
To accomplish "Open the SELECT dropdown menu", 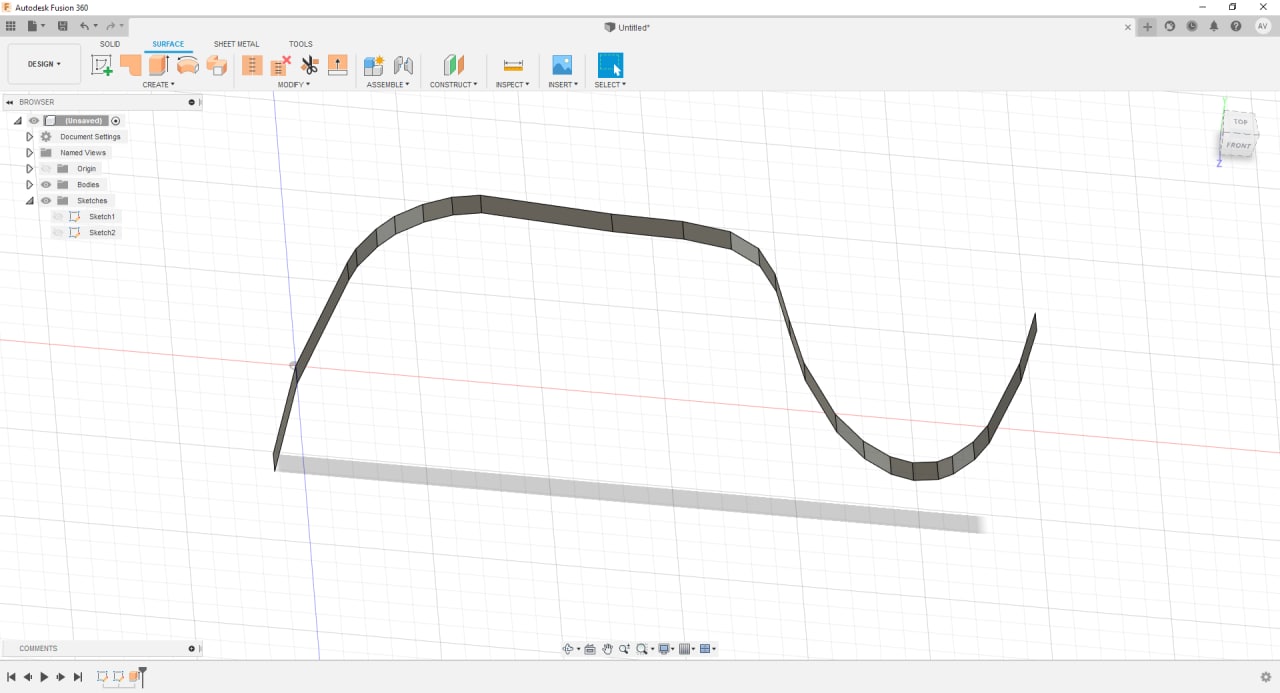I will (x=610, y=85).
